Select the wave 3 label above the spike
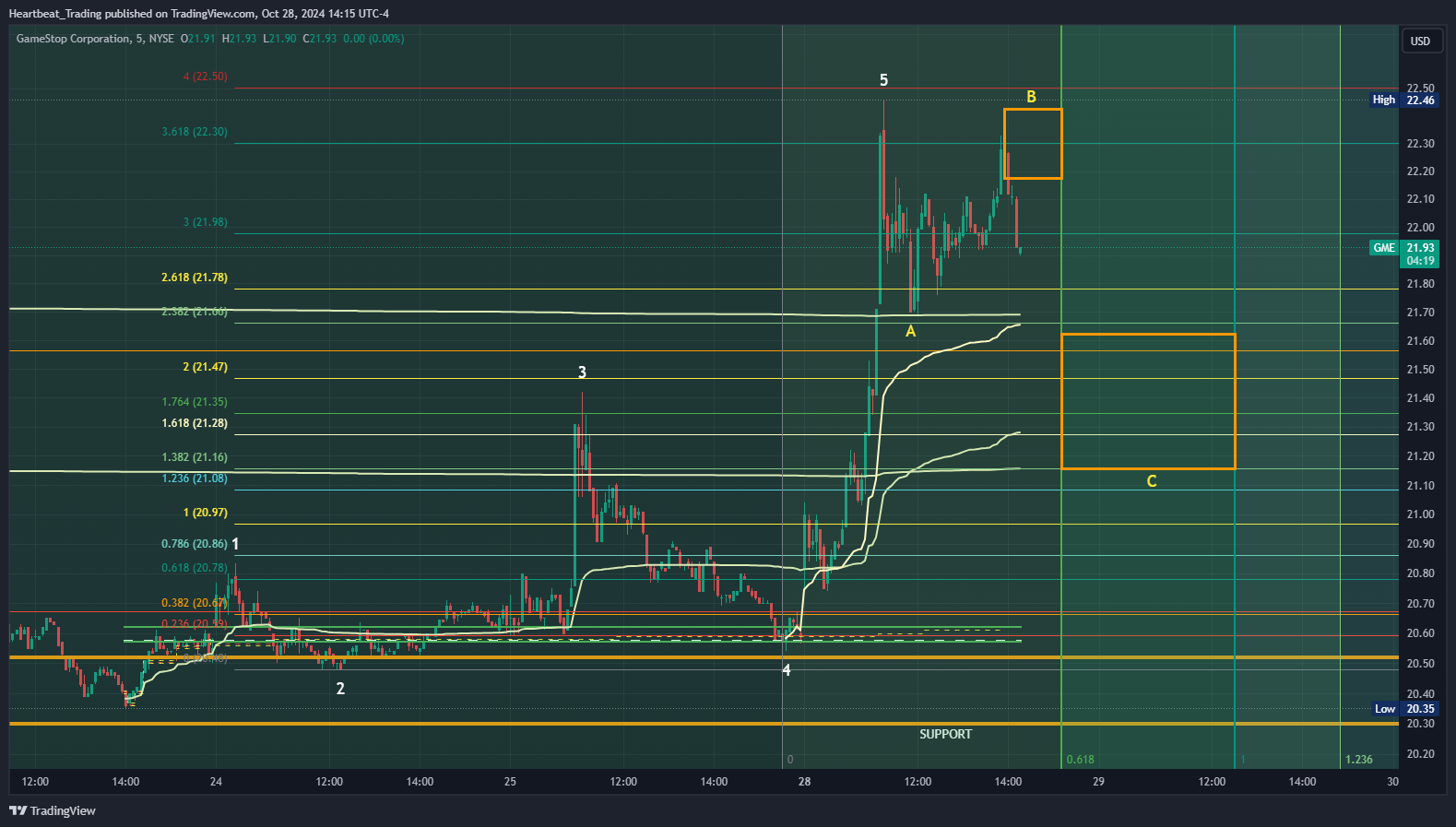The image size is (1456, 827). (x=582, y=372)
